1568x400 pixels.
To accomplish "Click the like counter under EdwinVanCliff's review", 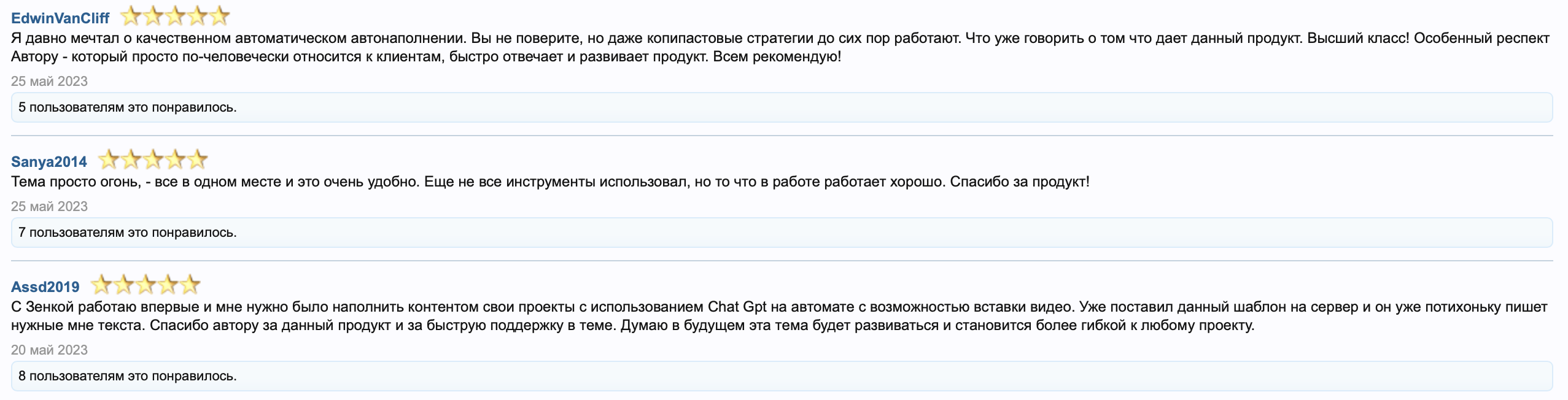I will pos(126,107).
